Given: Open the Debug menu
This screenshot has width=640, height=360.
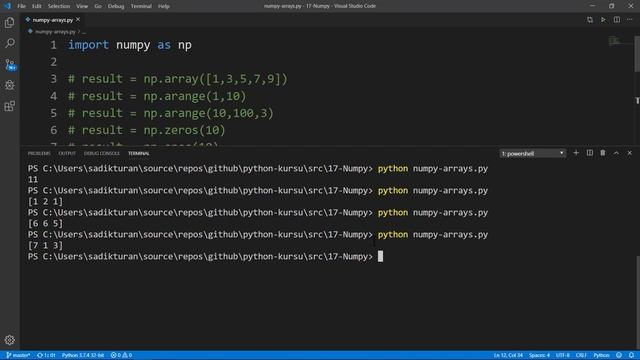Looking at the screenshot, I should pos(116,6).
